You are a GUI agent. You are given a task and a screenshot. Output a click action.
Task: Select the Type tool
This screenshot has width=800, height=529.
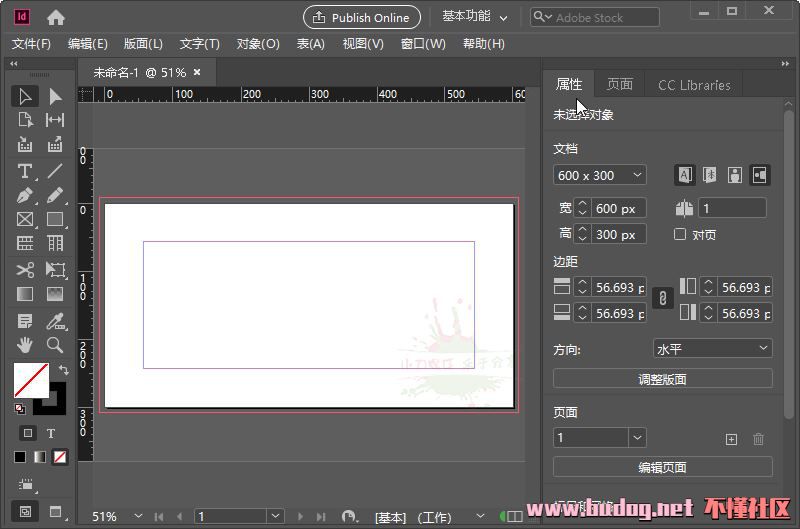24,171
